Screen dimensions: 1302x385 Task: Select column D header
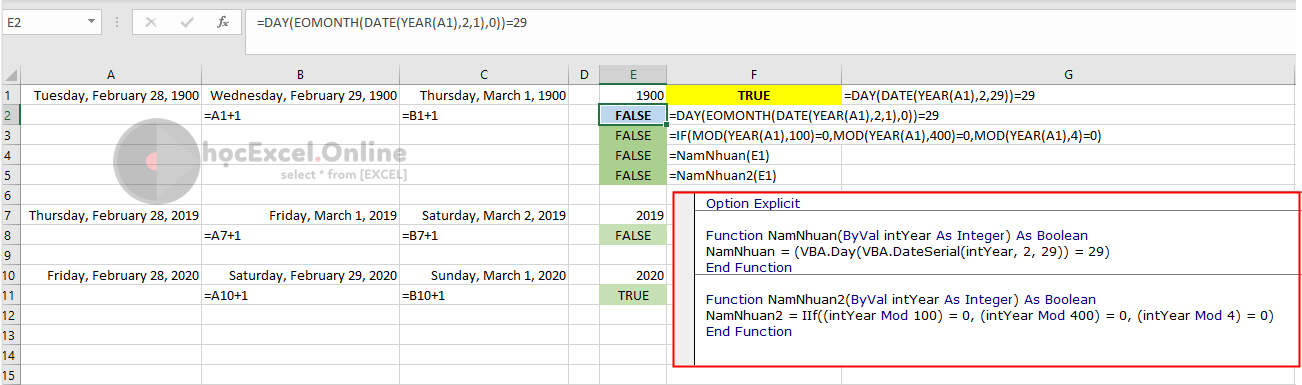pyautogui.click(x=584, y=75)
